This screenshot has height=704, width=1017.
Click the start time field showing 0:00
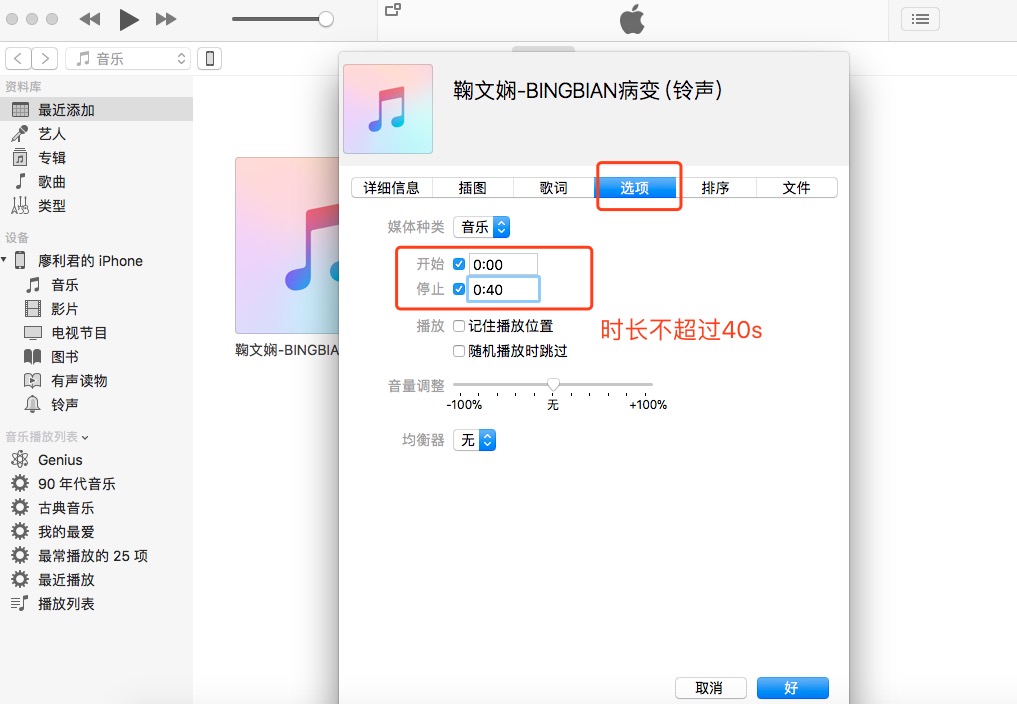[503, 264]
